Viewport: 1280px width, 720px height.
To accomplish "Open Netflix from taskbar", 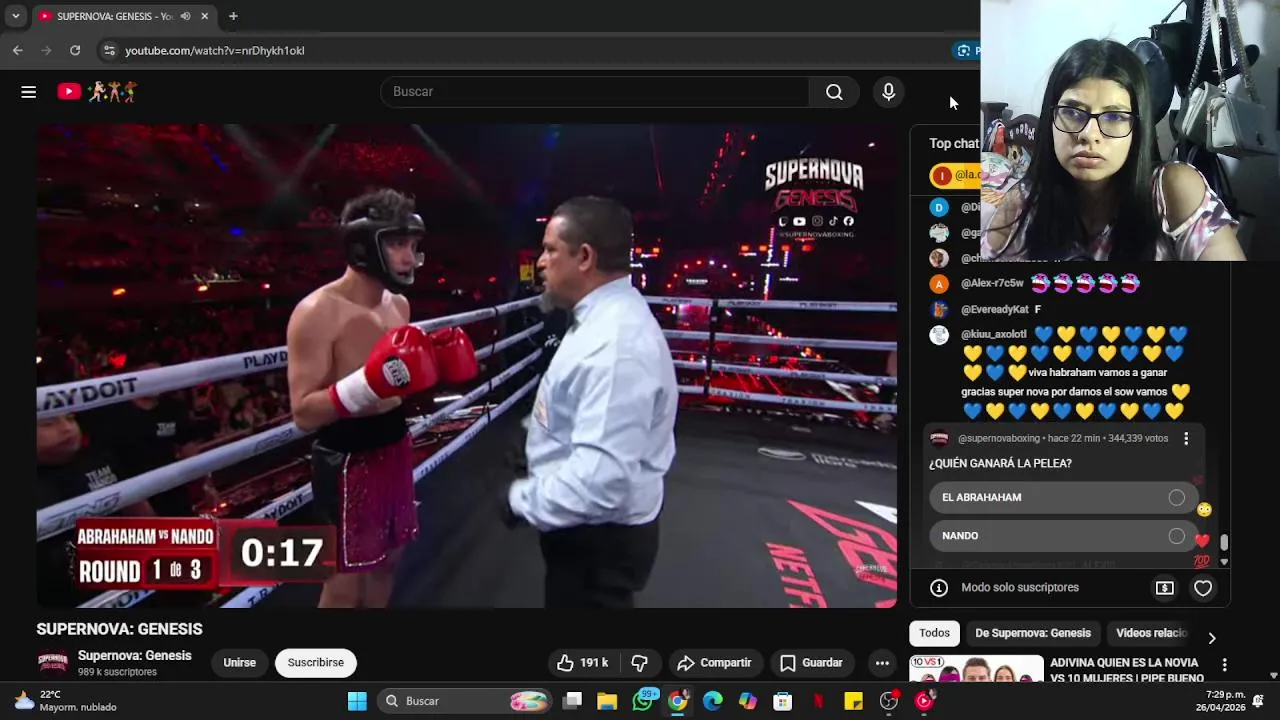I will pyautogui.click(x=818, y=701).
